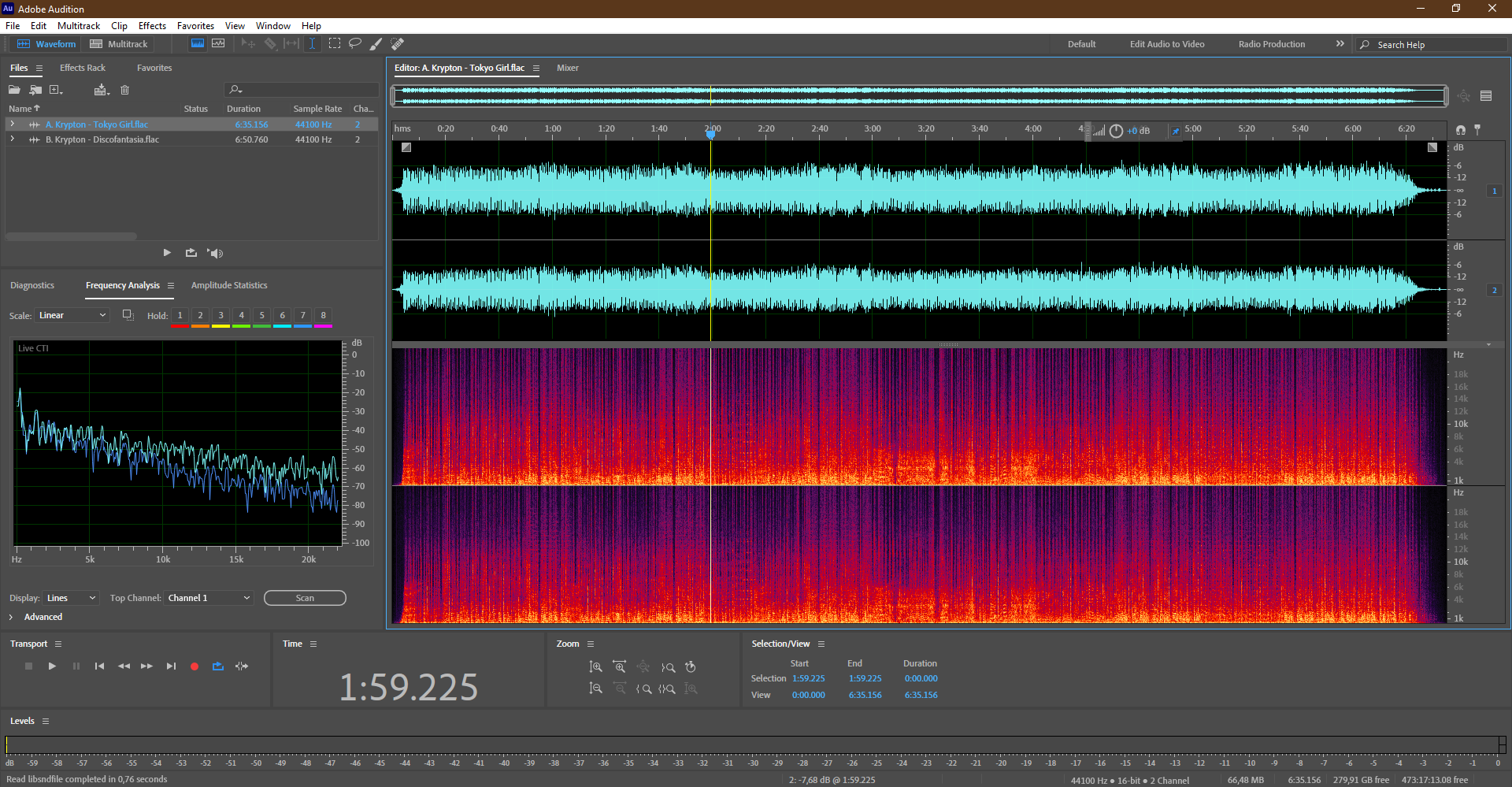Image resolution: width=1512 pixels, height=787 pixels.
Task: Click the navigator list view icon
Action: coord(1486,96)
